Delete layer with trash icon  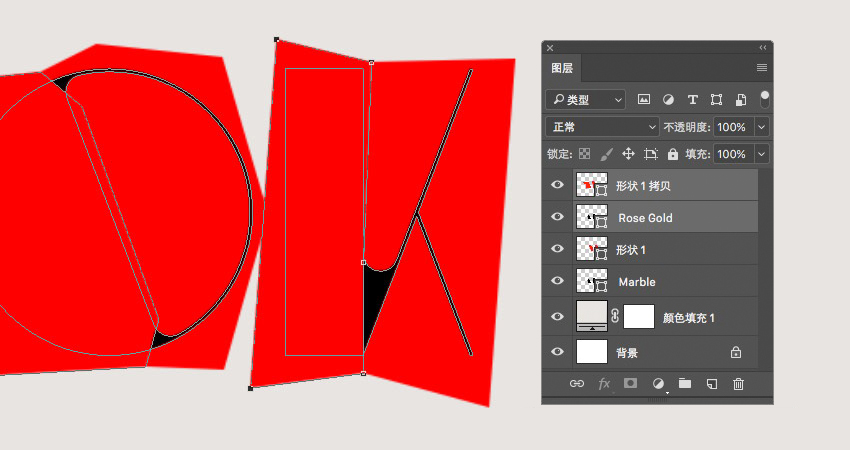click(x=738, y=384)
